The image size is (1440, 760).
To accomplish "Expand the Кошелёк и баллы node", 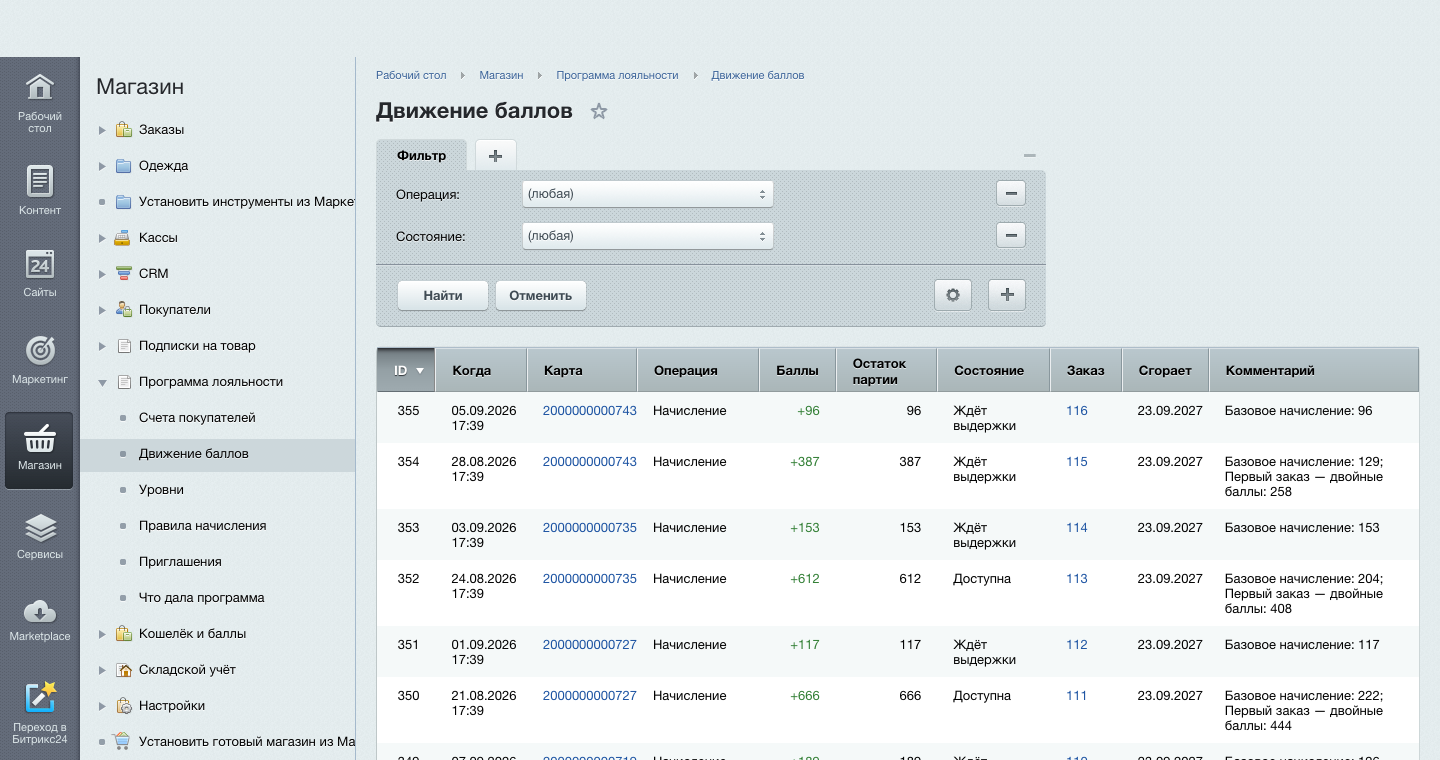I will point(102,634).
